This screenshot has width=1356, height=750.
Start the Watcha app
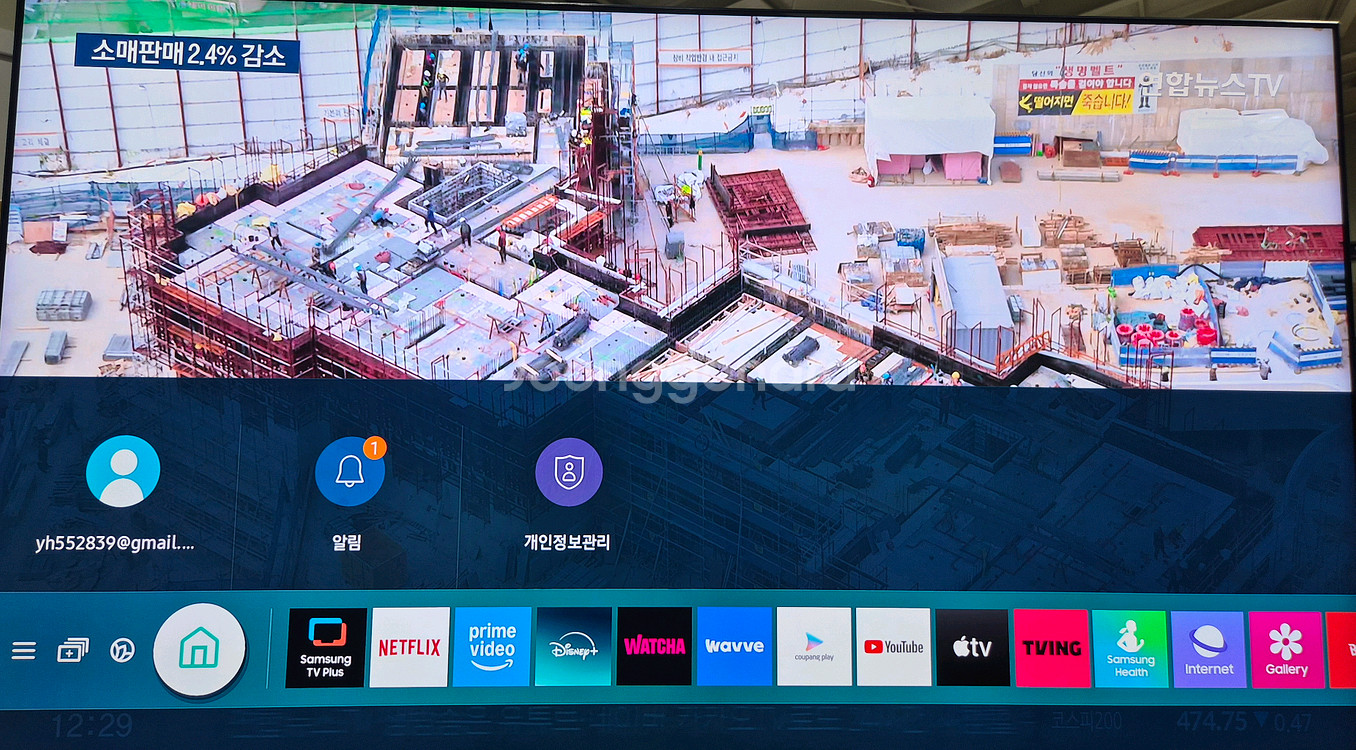[x=654, y=646]
